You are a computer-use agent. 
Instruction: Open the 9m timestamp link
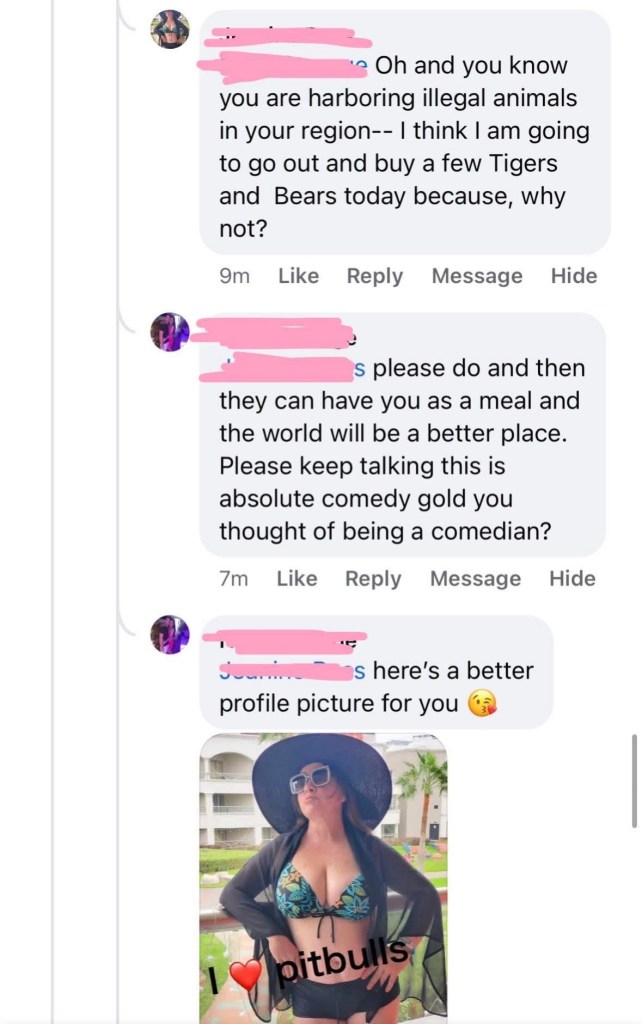pyautogui.click(x=234, y=276)
